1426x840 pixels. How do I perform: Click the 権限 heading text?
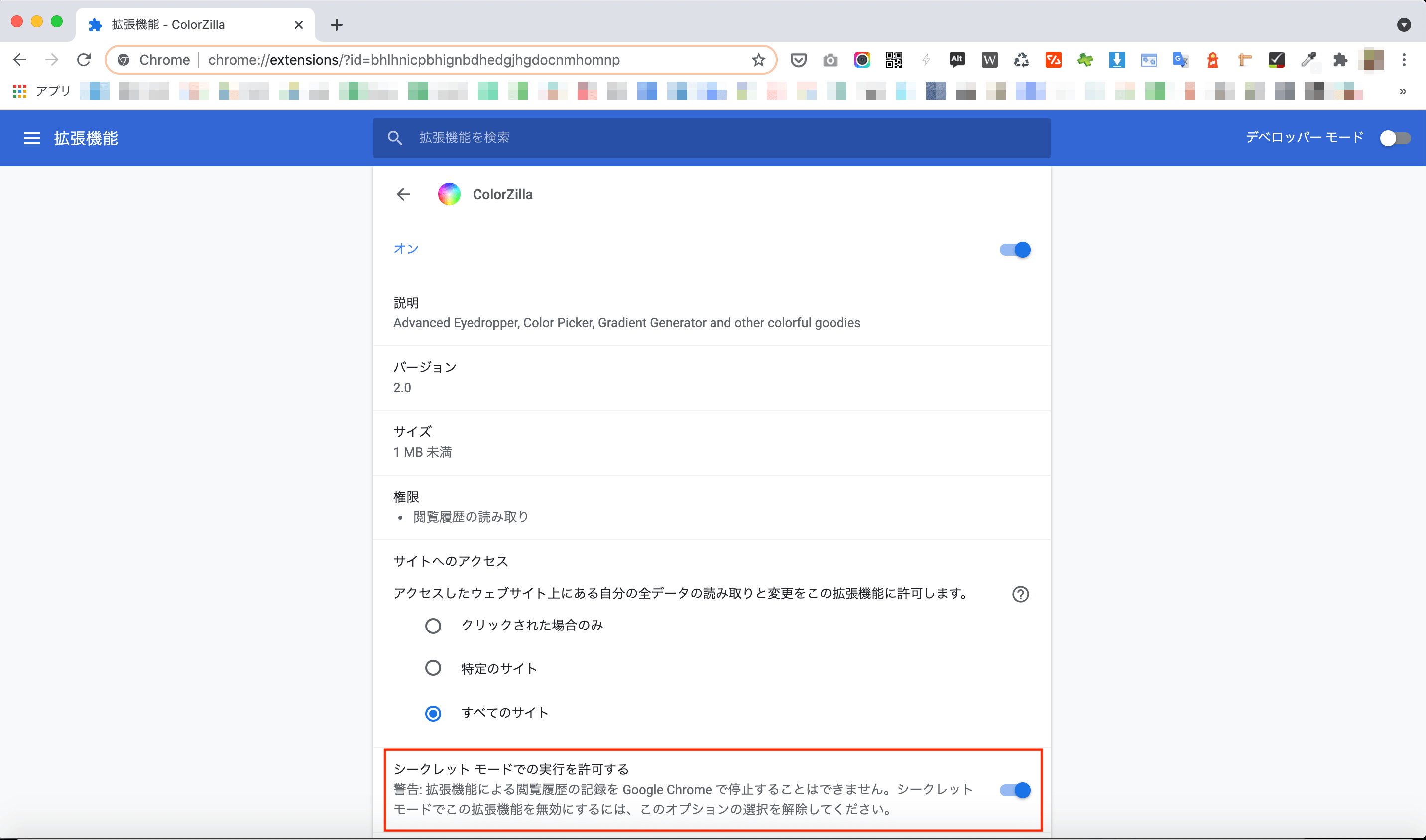(x=406, y=497)
